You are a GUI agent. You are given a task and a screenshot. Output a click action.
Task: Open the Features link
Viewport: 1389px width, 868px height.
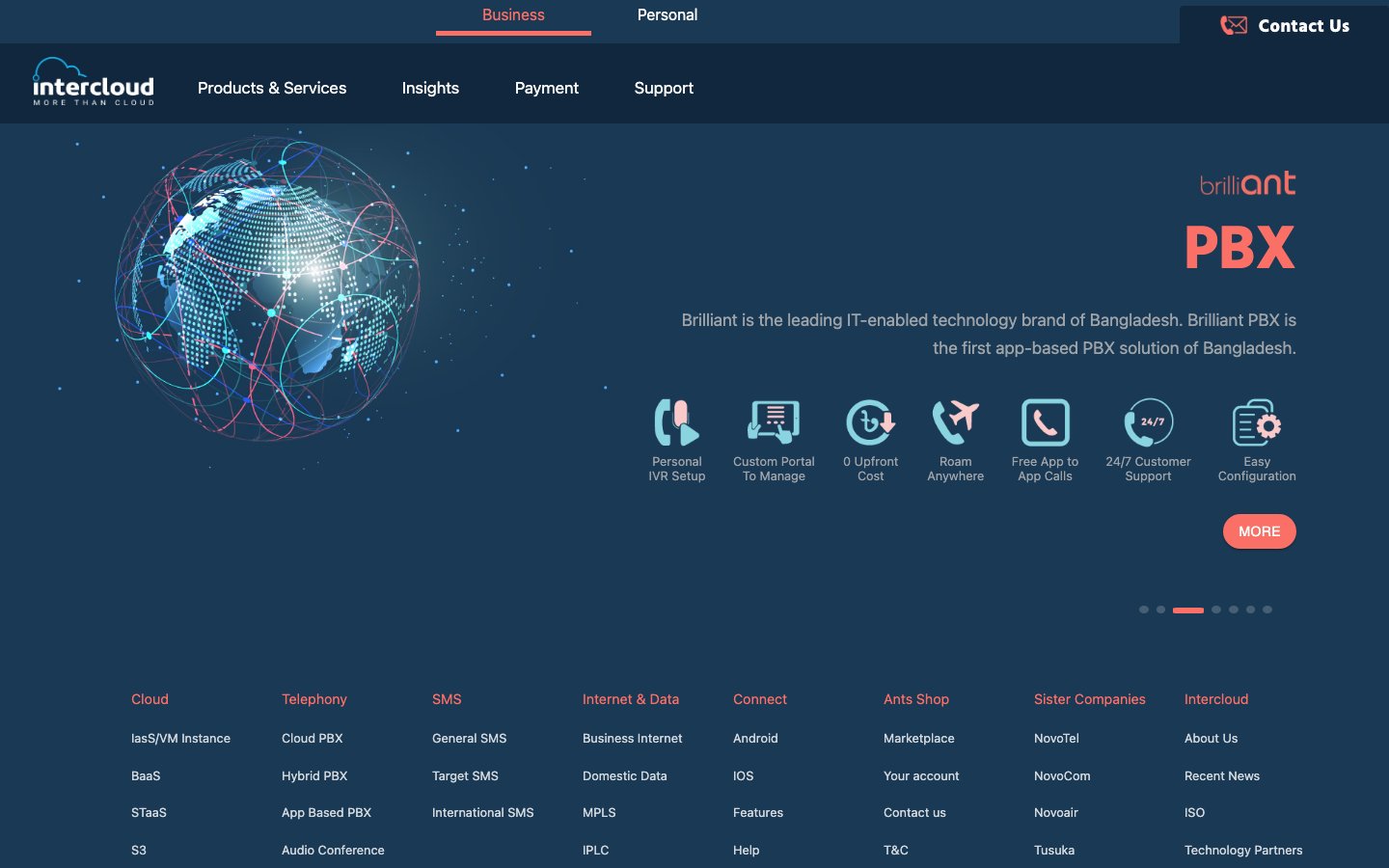[758, 813]
